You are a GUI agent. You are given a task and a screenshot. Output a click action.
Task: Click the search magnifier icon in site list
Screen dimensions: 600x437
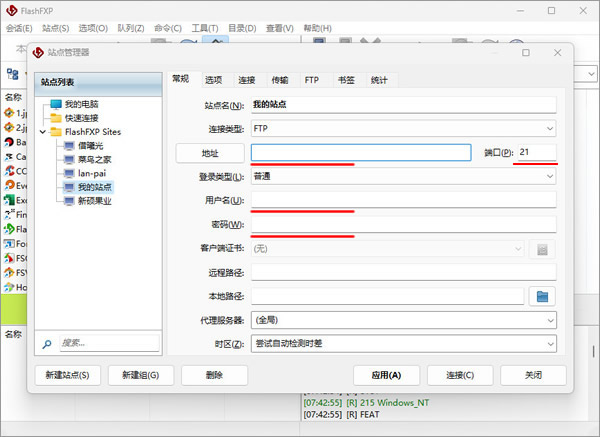tap(47, 343)
